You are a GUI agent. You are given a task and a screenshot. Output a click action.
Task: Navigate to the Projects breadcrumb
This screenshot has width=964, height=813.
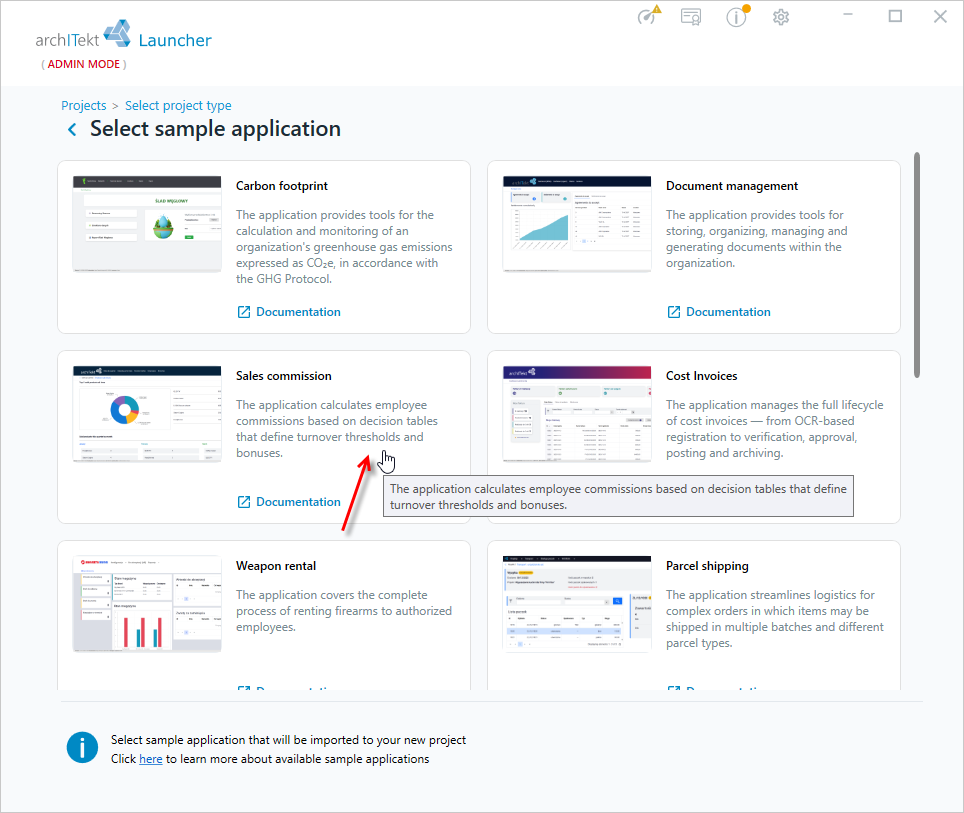tap(84, 106)
